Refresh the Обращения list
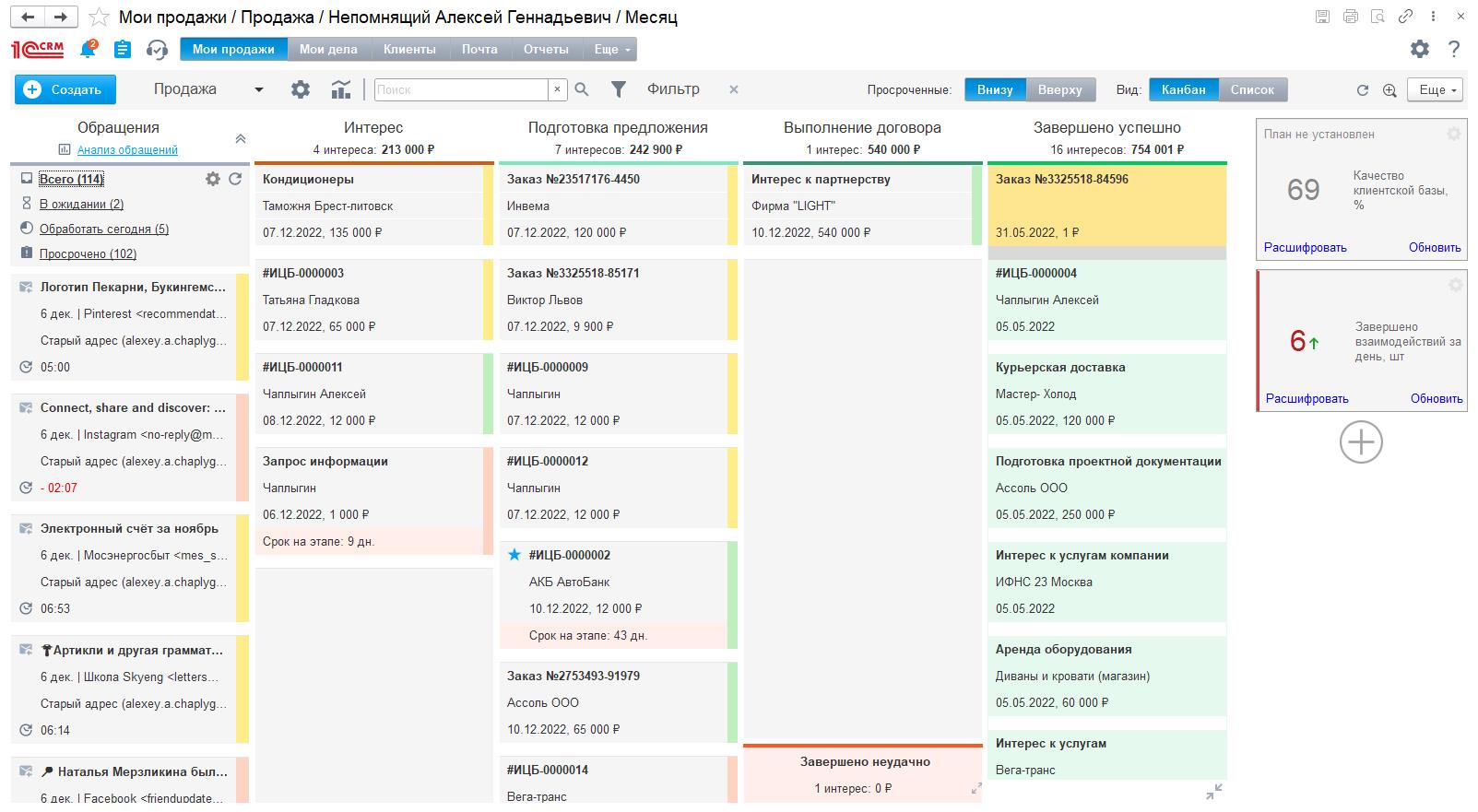1478x812 pixels. click(235, 179)
